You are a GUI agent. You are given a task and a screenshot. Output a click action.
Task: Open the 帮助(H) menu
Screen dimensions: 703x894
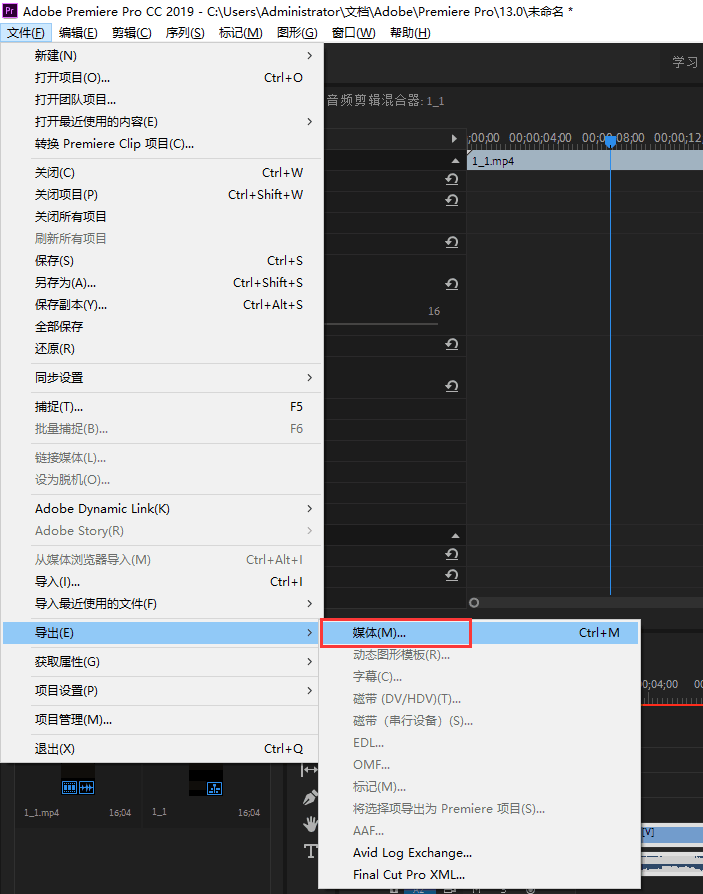[x=410, y=32]
